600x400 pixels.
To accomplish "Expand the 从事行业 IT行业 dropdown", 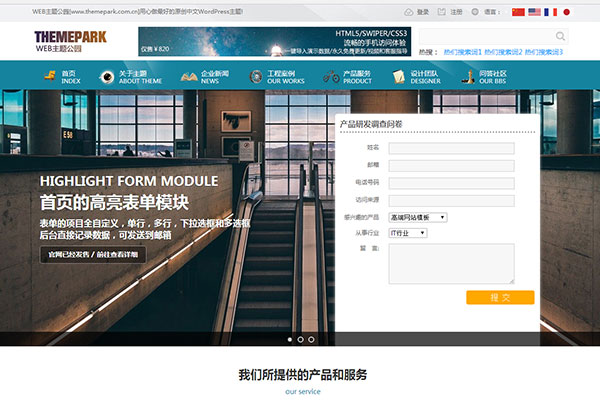I will click(x=407, y=233).
